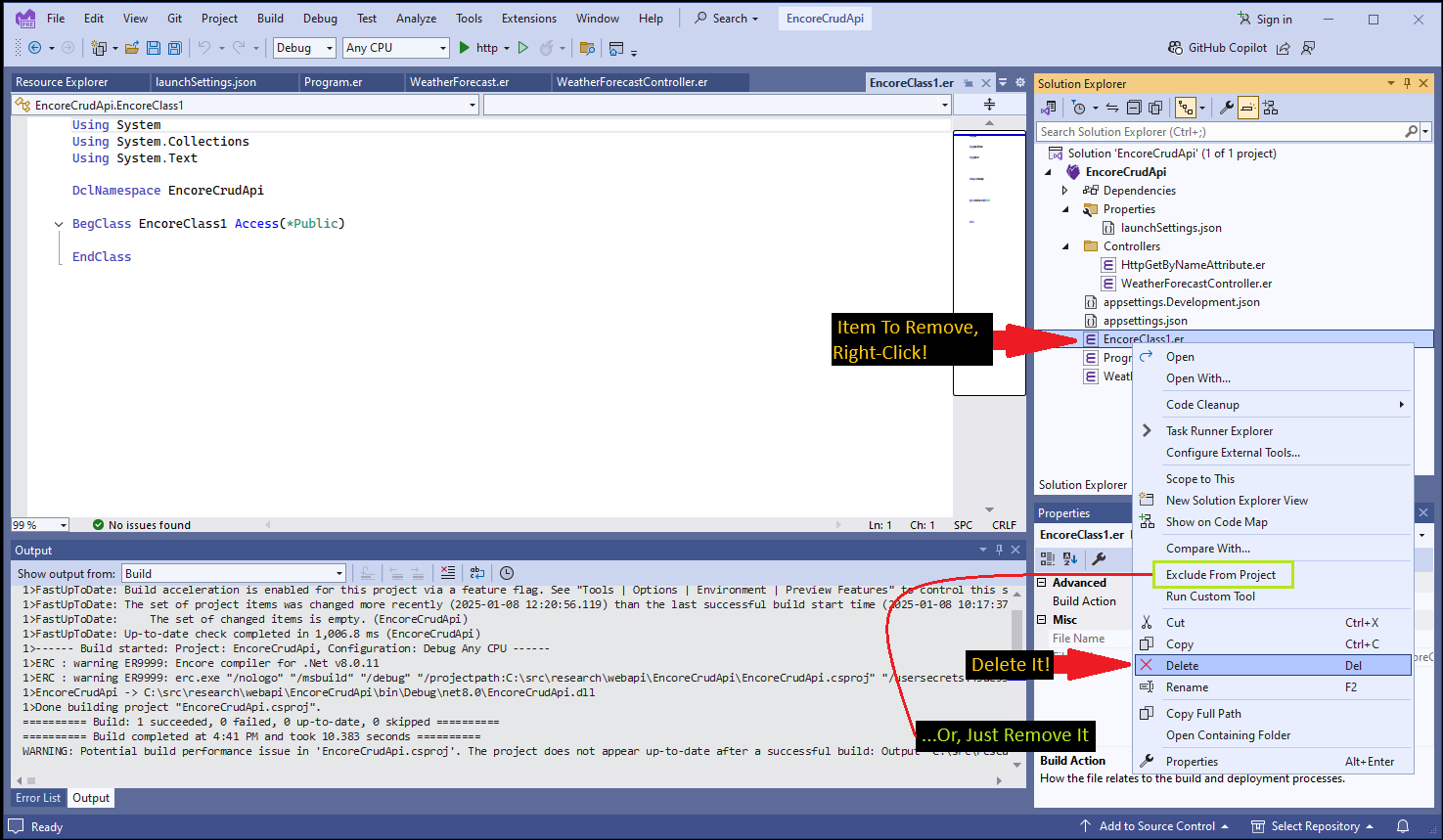Image resolution: width=1443 pixels, height=840 pixels.
Task: Switch to the Error List tab
Action: (38, 798)
